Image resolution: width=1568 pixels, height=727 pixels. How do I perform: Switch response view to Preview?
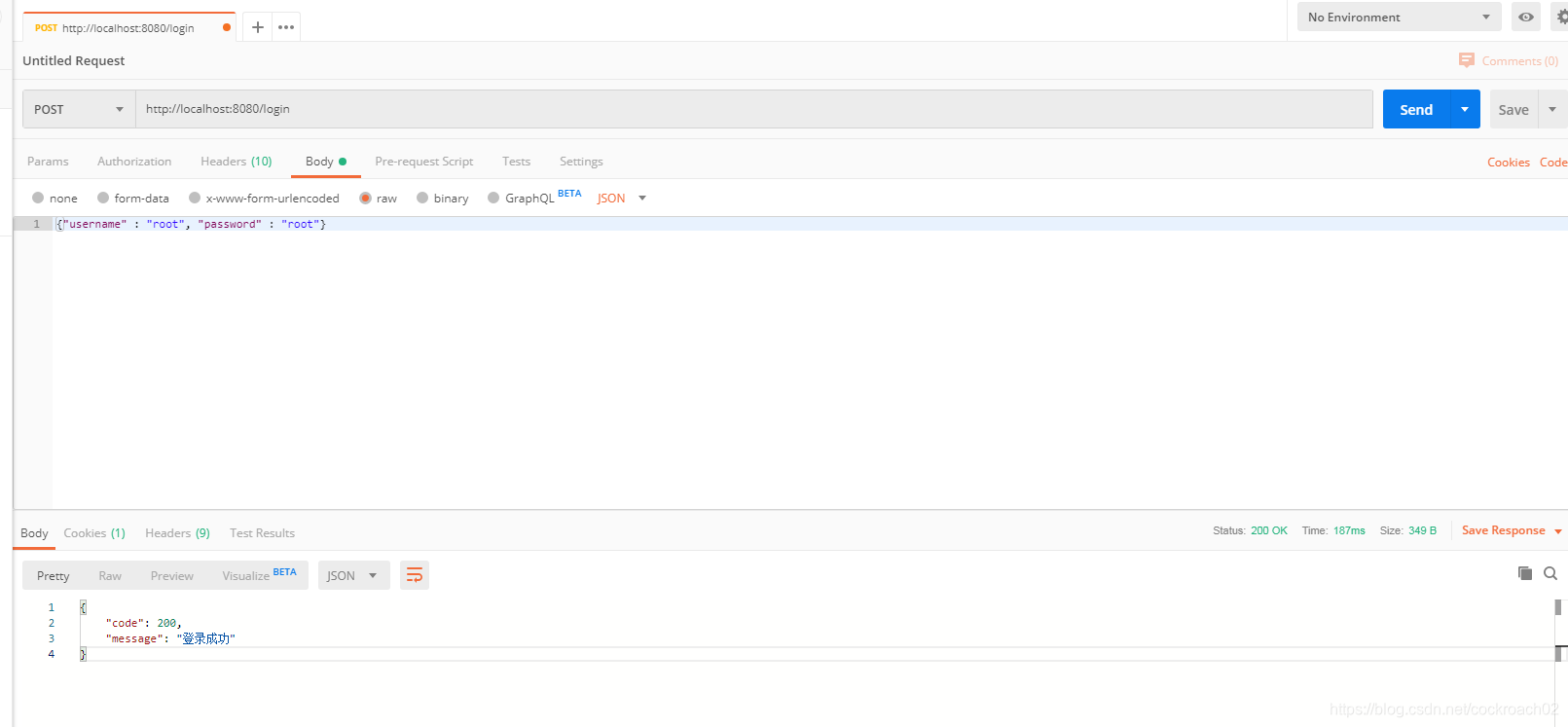pos(172,575)
